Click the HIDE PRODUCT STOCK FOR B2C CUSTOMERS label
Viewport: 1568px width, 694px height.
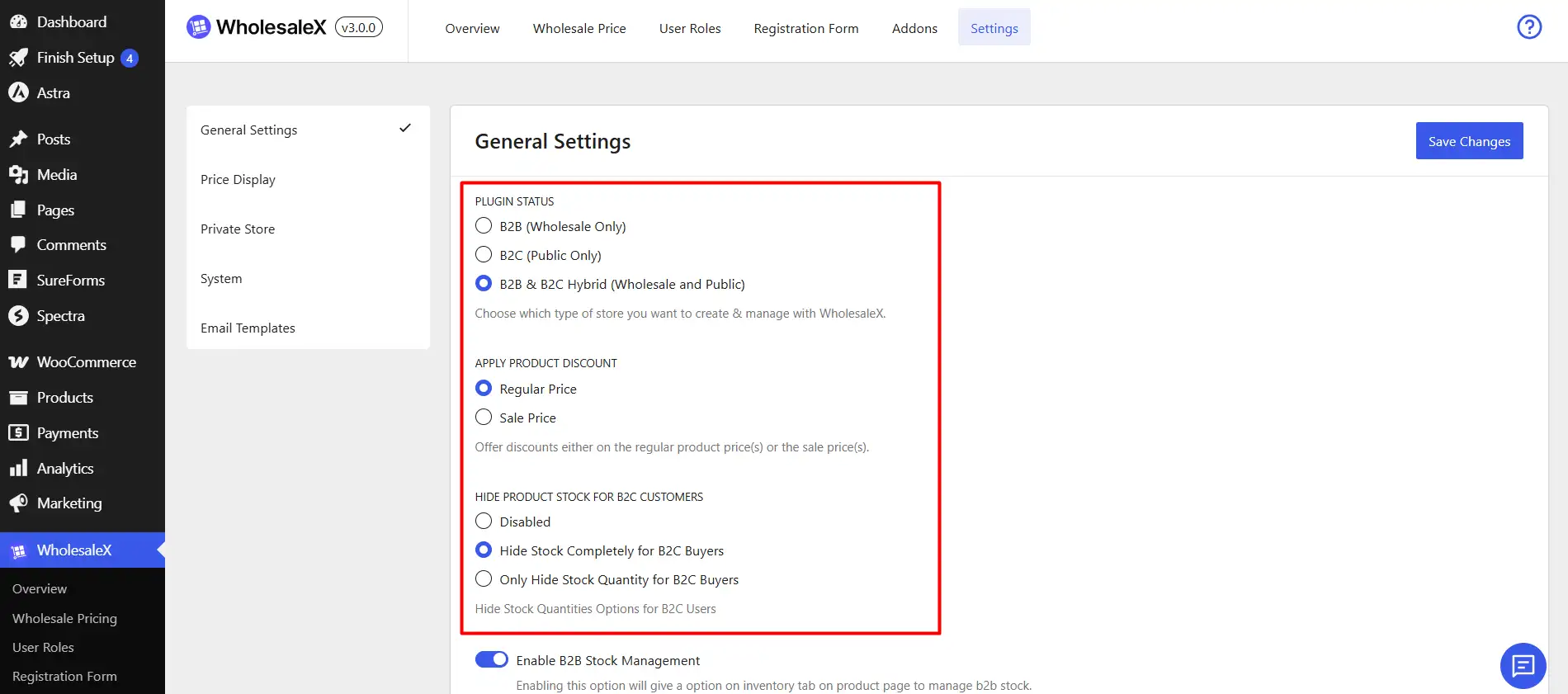point(589,497)
